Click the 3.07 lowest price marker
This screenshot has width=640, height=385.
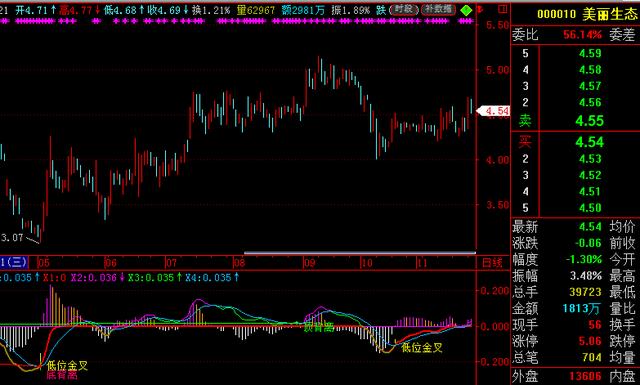pyautogui.click(x=11, y=237)
